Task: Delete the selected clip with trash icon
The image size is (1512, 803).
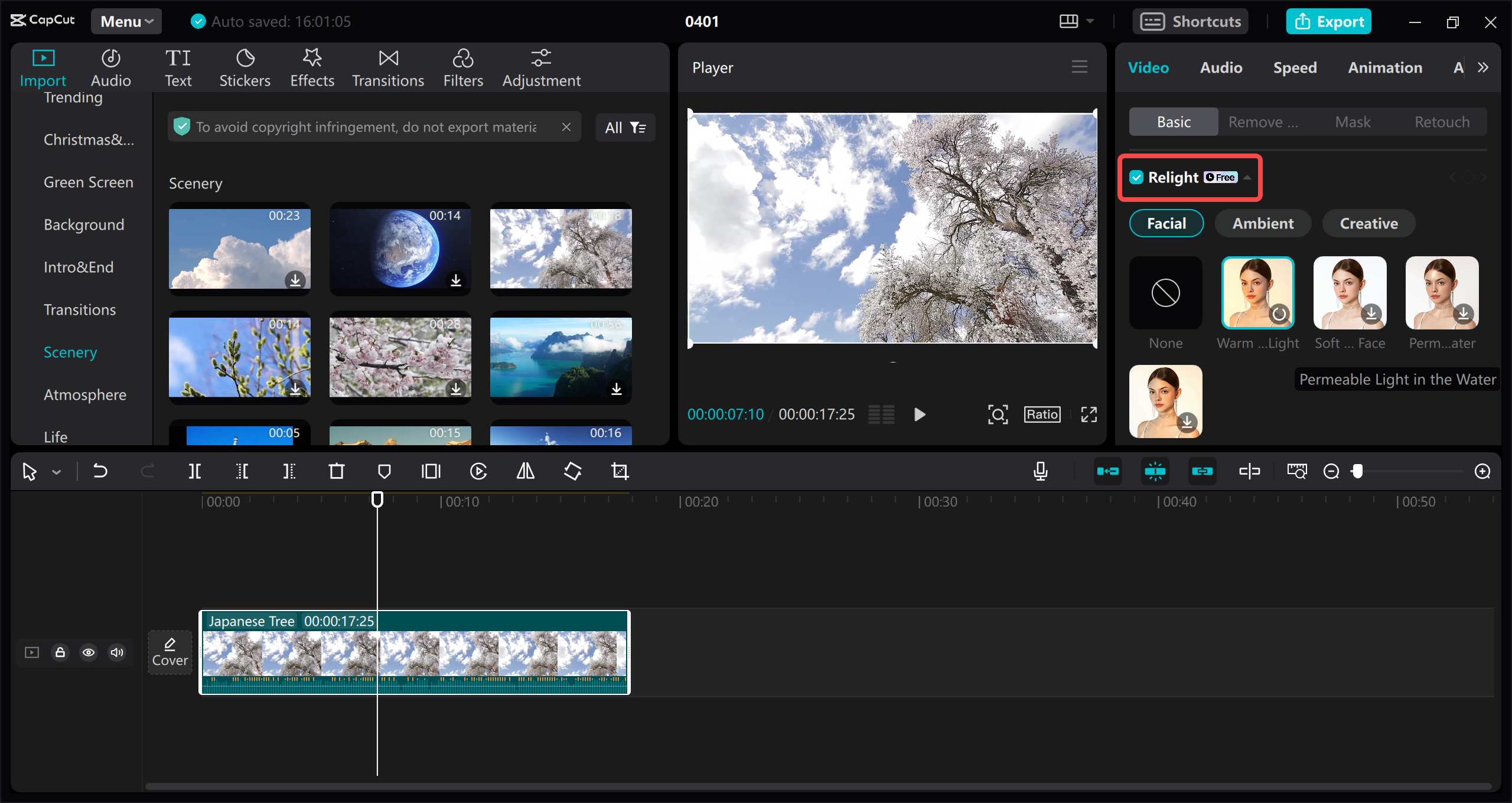Action: tap(336, 471)
